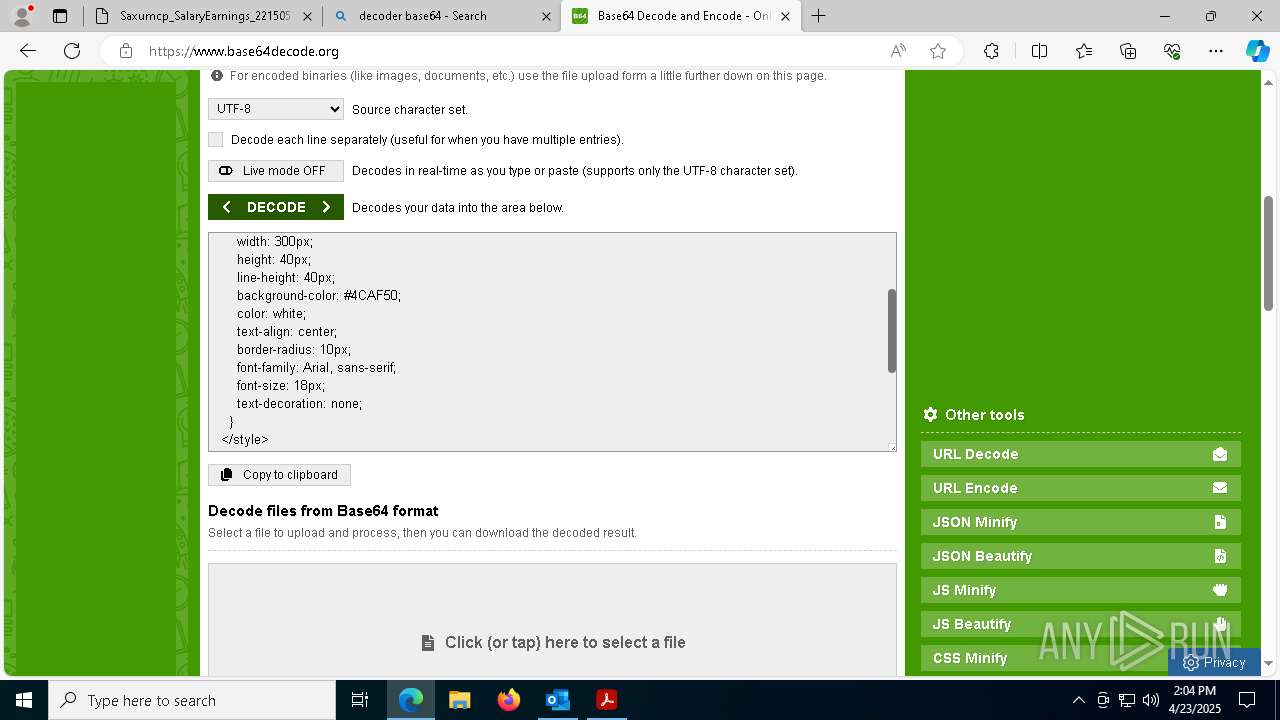Click inside the decoded output text area
Viewport: 1280px width, 720px height.
tap(547, 342)
